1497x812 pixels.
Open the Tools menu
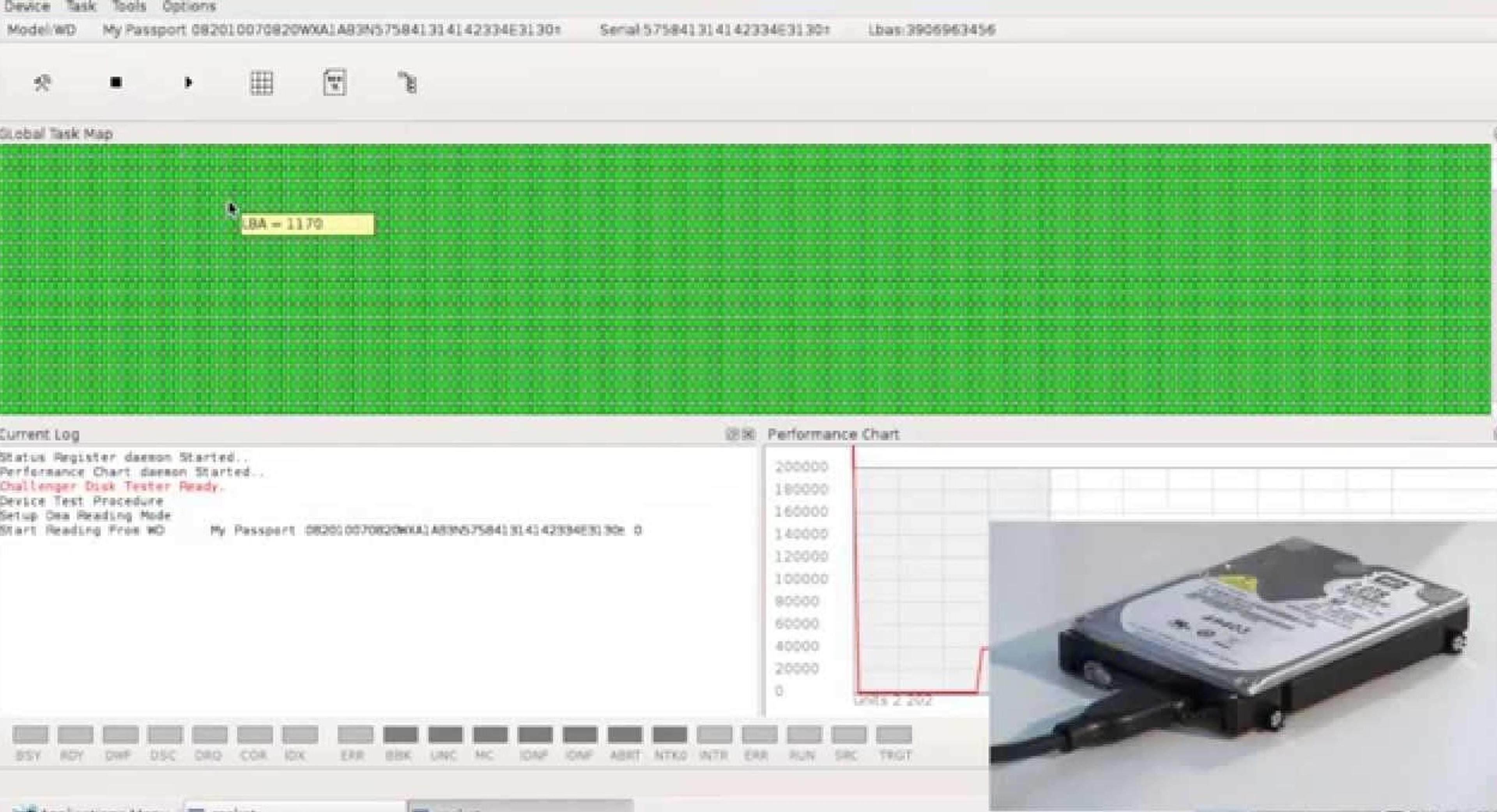[128, 6]
